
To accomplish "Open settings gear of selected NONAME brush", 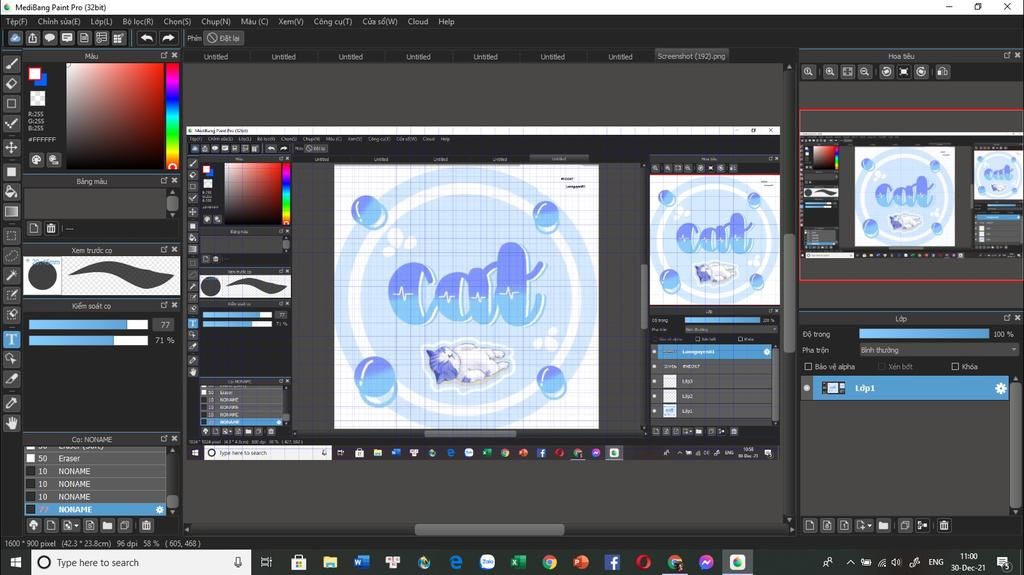I will point(160,509).
